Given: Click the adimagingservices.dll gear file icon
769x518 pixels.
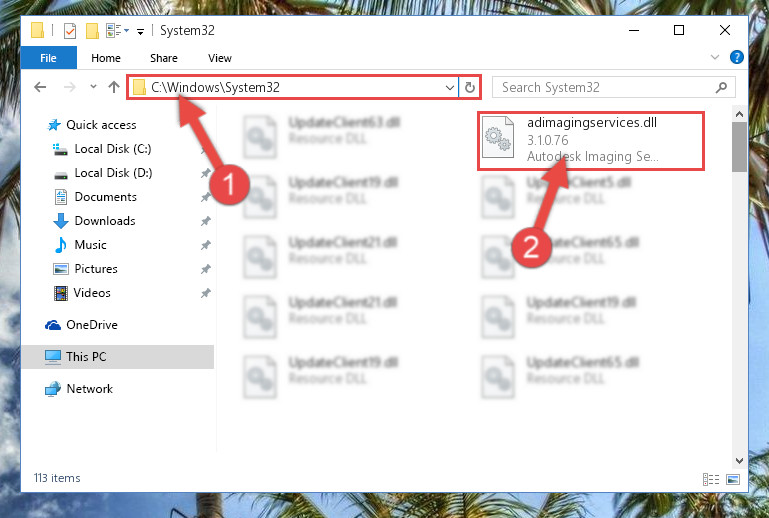Looking at the screenshot, I should click(x=498, y=138).
